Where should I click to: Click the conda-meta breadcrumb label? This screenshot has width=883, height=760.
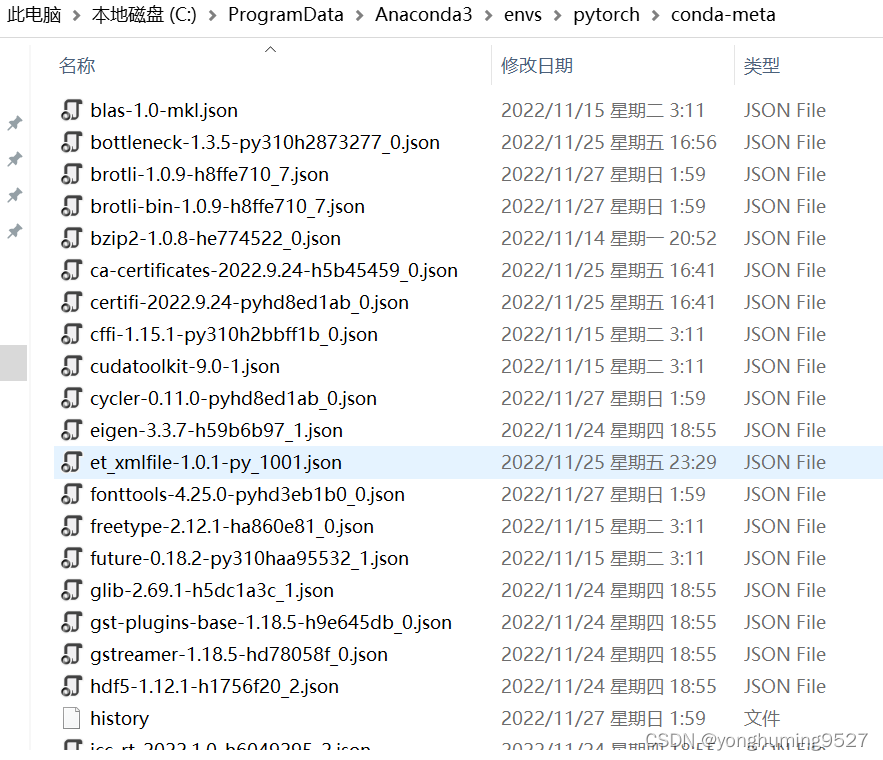pyautogui.click(x=723, y=15)
